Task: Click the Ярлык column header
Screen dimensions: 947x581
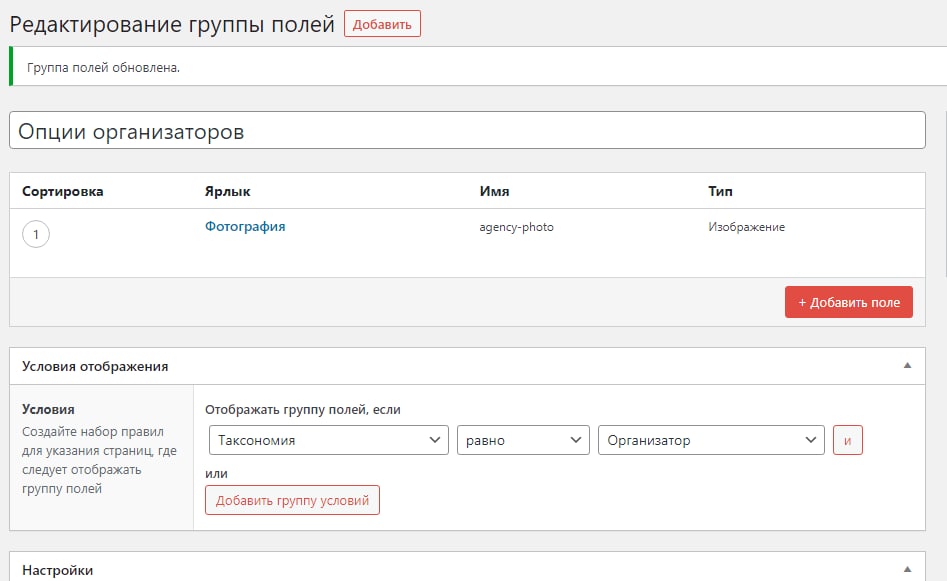Action: tap(227, 191)
